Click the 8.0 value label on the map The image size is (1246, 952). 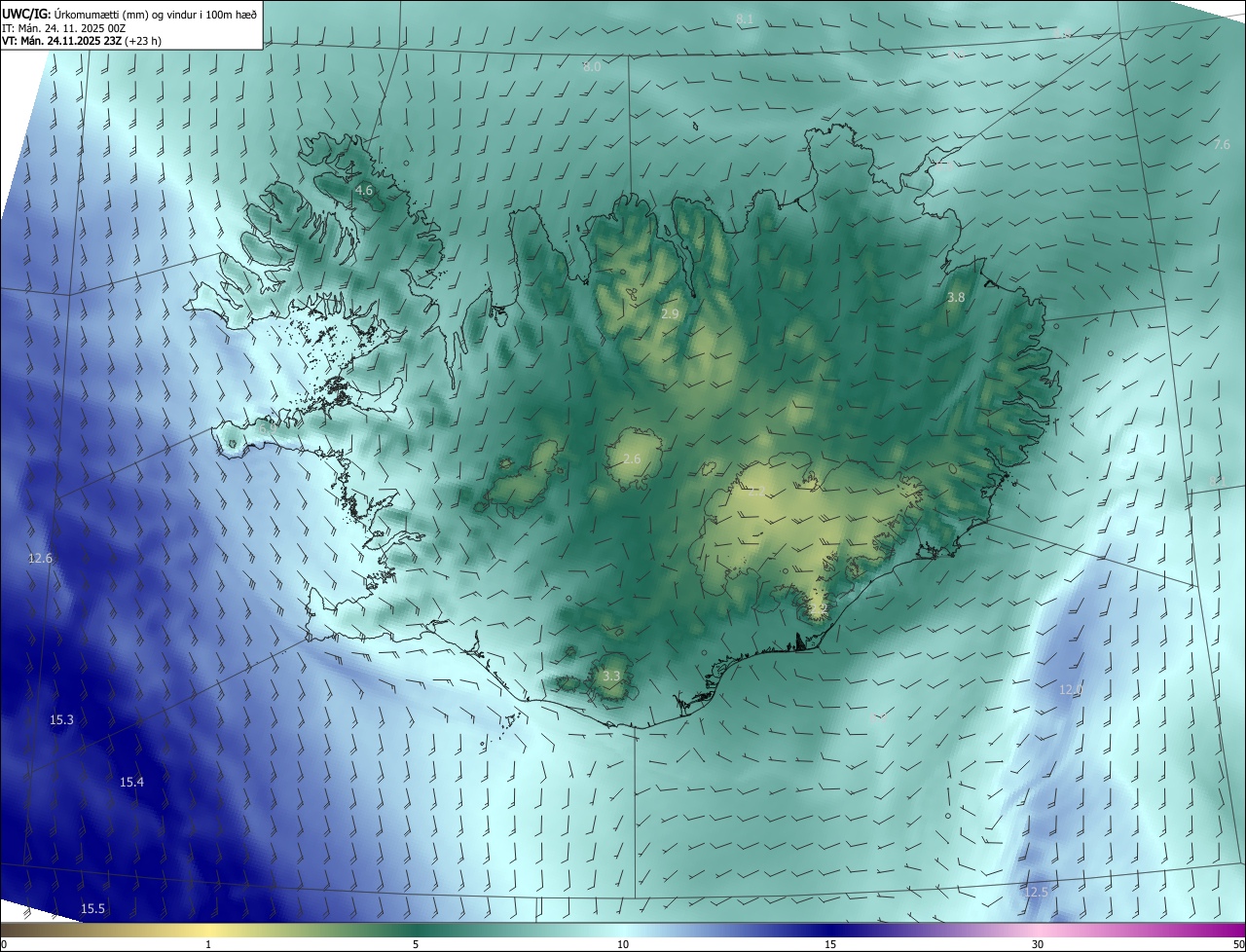coord(592,66)
